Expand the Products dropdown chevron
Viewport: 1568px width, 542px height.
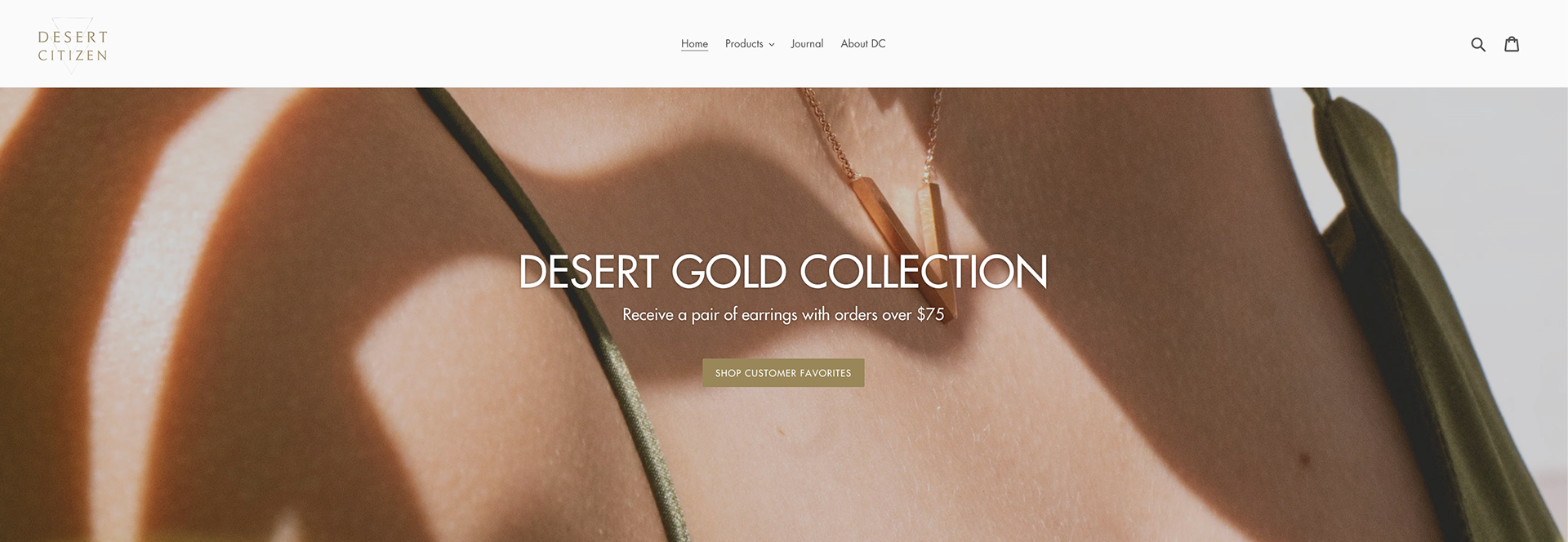[x=771, y=44]
